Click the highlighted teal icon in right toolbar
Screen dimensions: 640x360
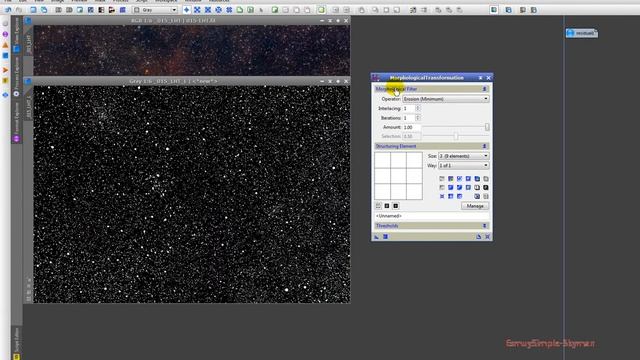494,9
